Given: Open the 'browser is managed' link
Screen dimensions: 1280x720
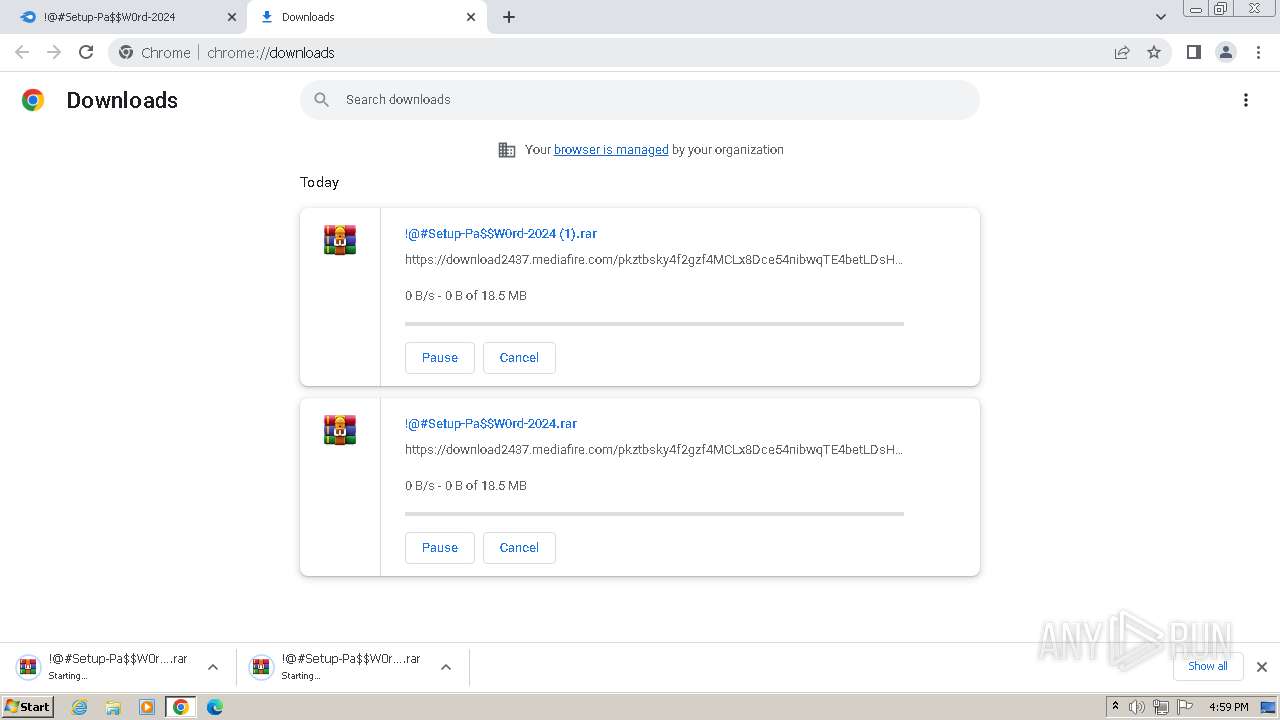Looking at the screenshot, I should click(x=611, y=150).
